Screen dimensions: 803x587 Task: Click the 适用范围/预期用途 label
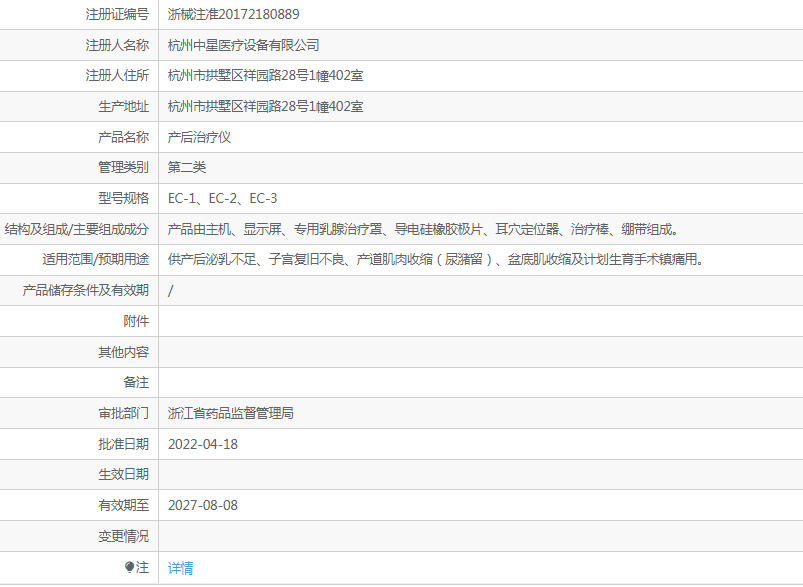[x=96, y=260]
